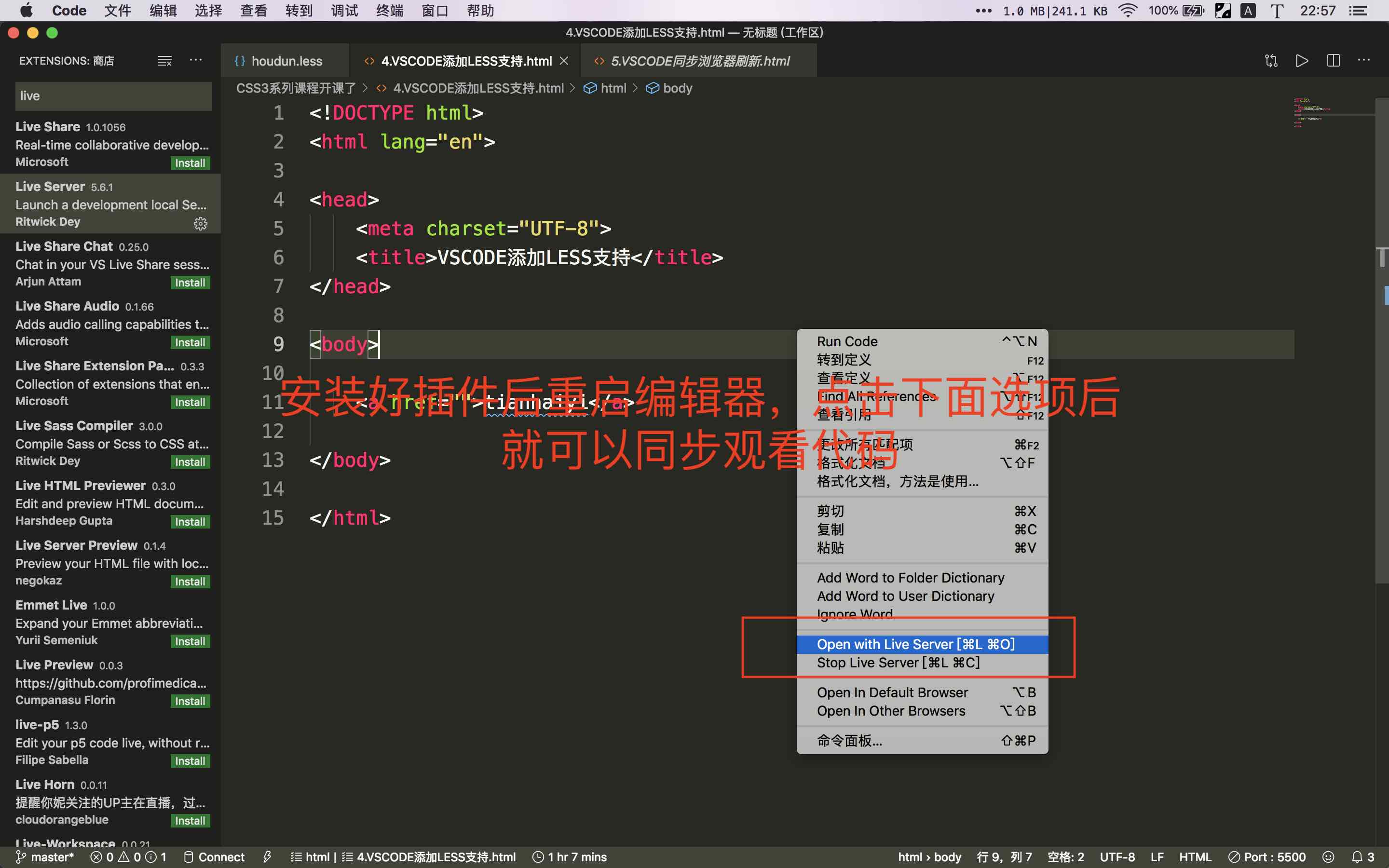Open the 调试 menu
This screenshot has width=1389, height=868.
pyautogui.click(x=345, y=10)
